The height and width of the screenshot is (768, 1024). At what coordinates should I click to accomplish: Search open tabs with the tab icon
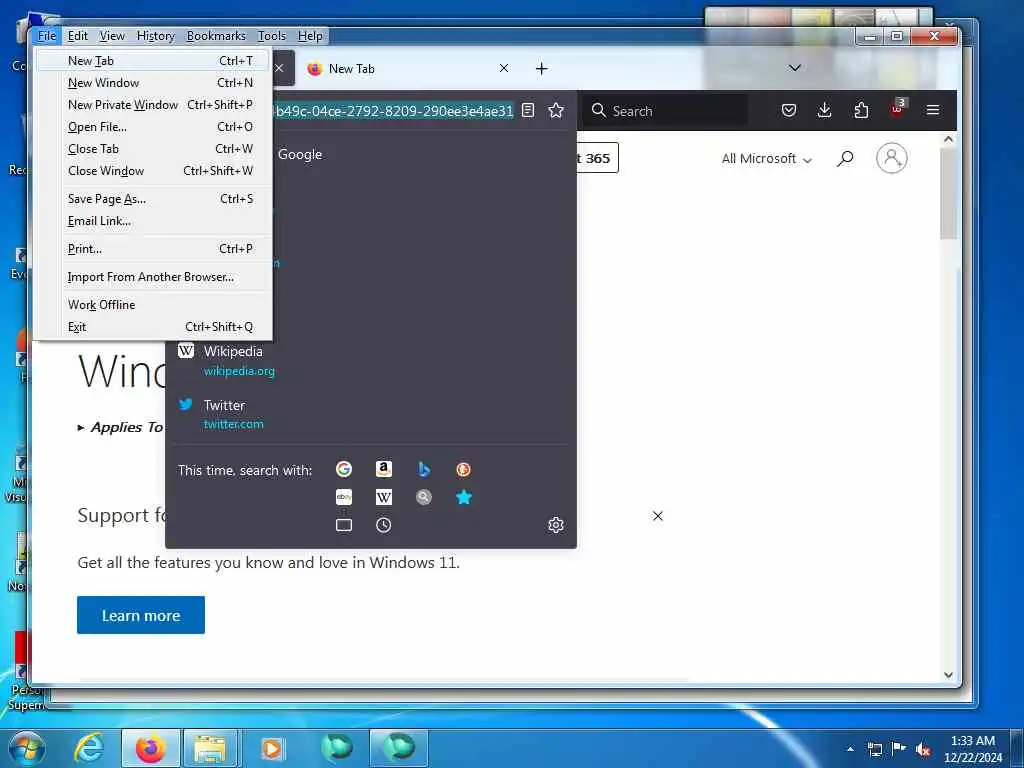[344, 525]
